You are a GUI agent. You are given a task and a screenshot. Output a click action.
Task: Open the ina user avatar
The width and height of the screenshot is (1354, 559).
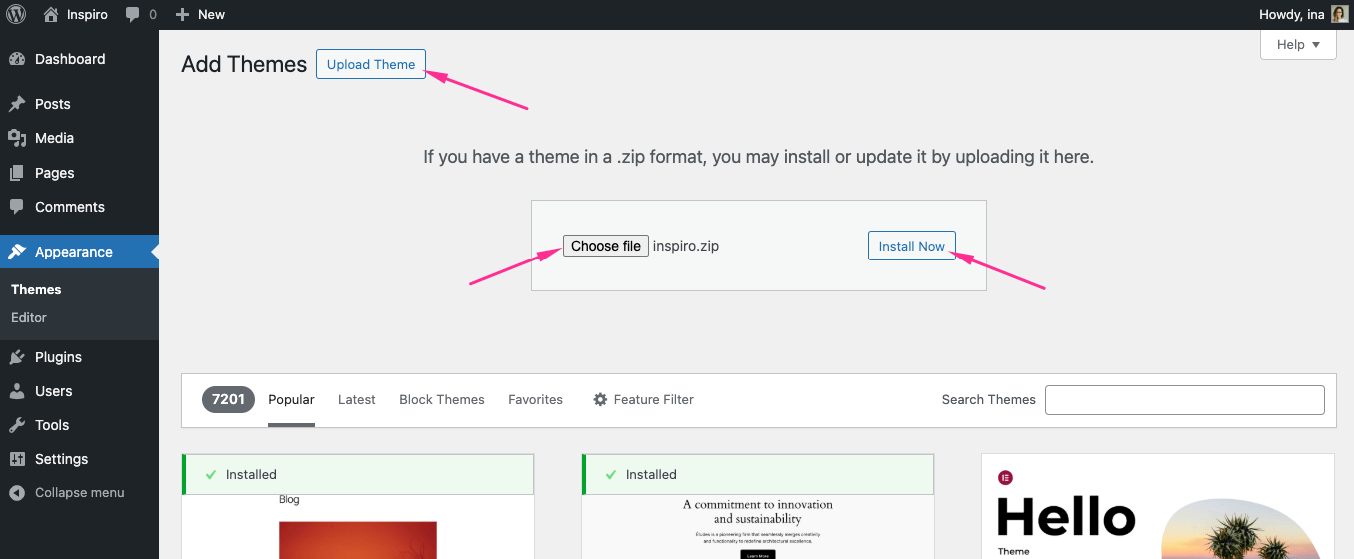tap(1339, 14)
